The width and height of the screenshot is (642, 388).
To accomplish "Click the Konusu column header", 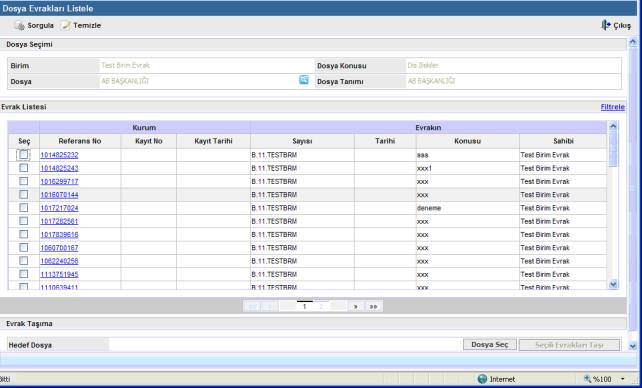I will click(x=468, y=141).
